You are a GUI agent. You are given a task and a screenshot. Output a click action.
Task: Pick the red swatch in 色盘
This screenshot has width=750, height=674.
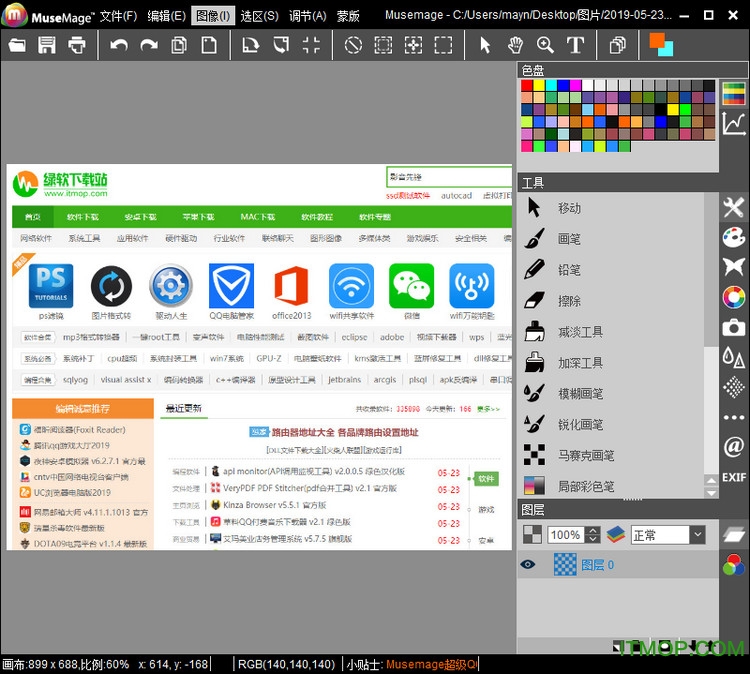(x=527, y=85)
